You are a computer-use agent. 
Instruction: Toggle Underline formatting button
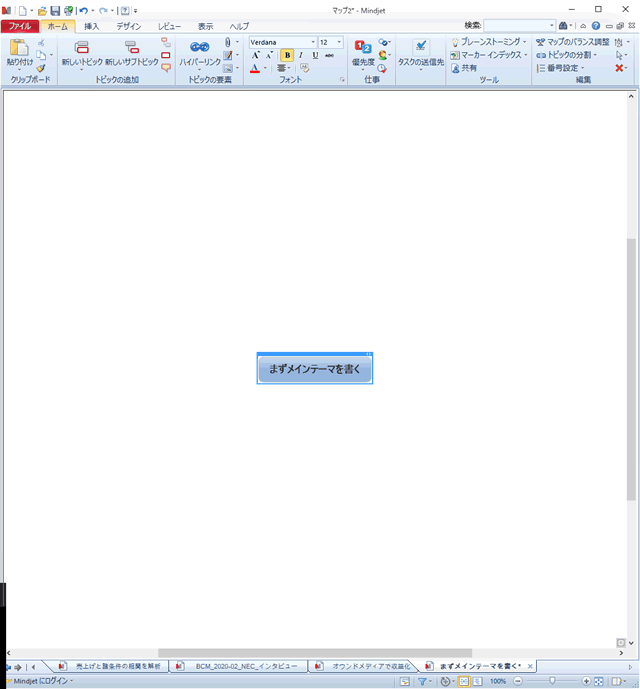315,55
